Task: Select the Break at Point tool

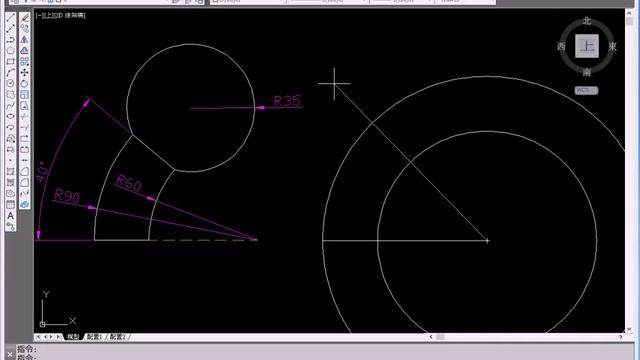Action: [24, 138]
